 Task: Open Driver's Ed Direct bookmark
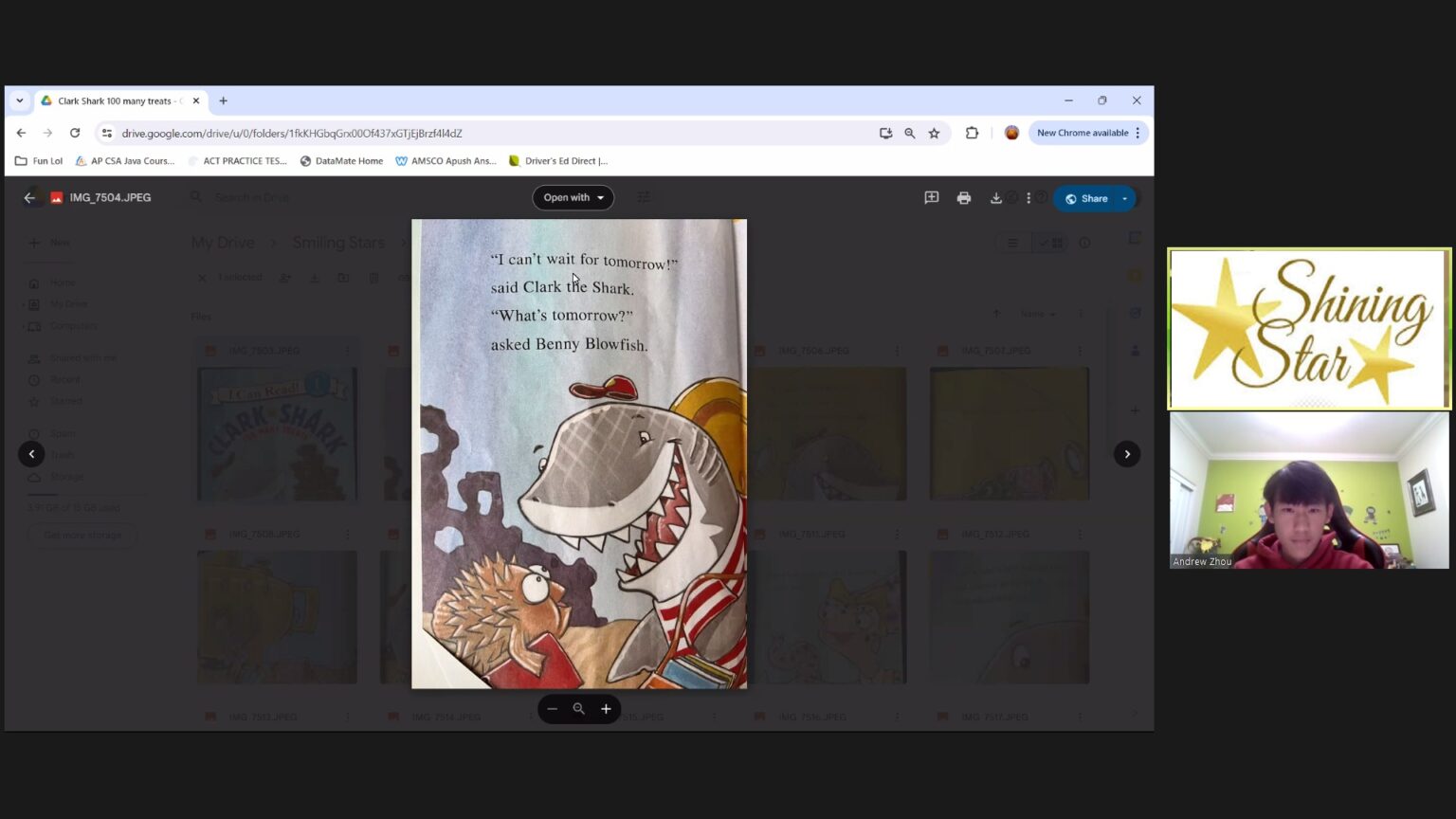point(558,161)
